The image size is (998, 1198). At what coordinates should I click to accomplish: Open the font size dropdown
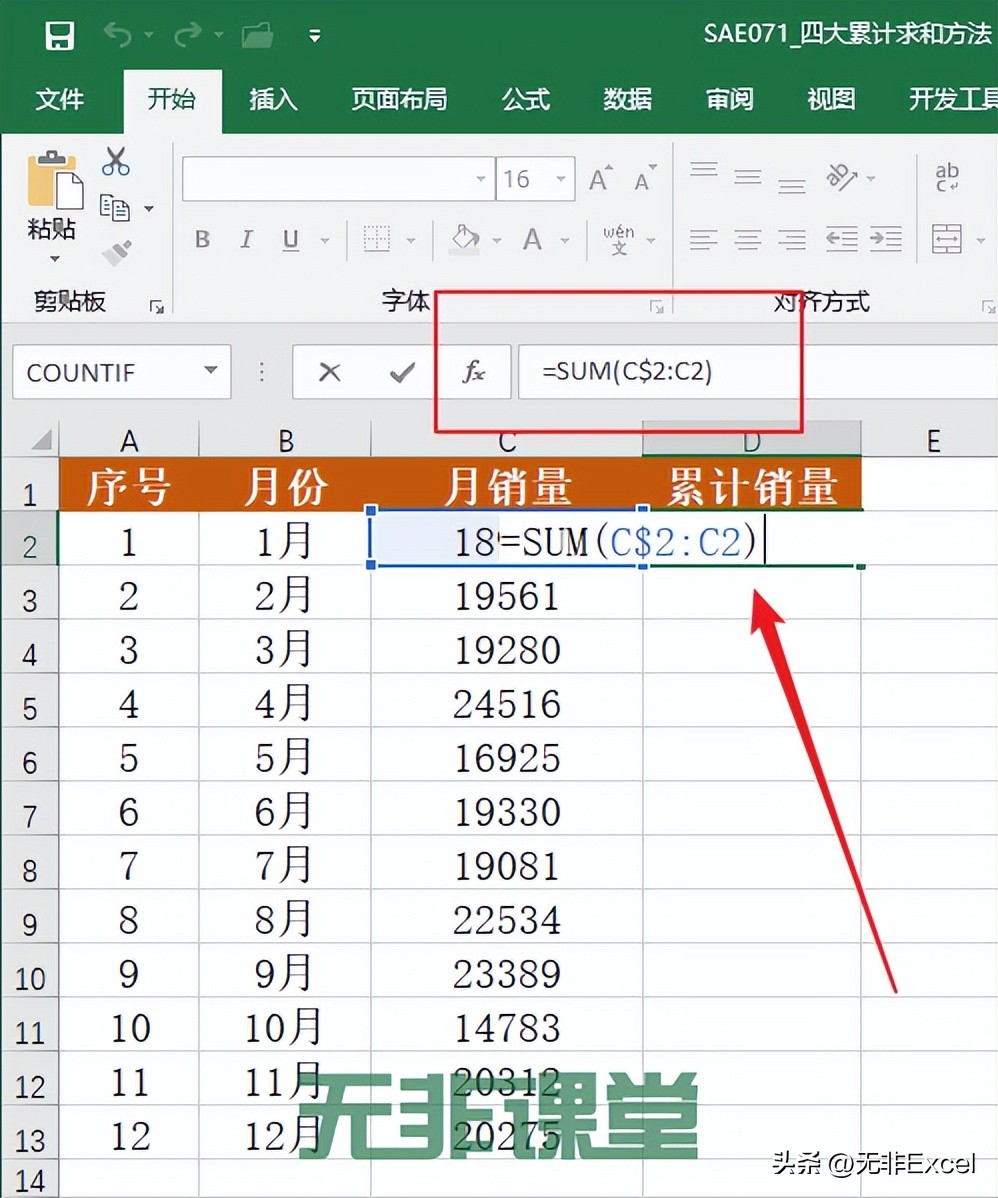[560, 179]
